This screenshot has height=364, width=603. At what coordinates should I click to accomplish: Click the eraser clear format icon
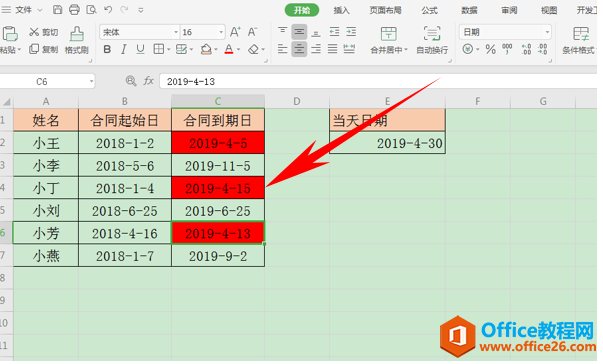(x=253, y=49)
